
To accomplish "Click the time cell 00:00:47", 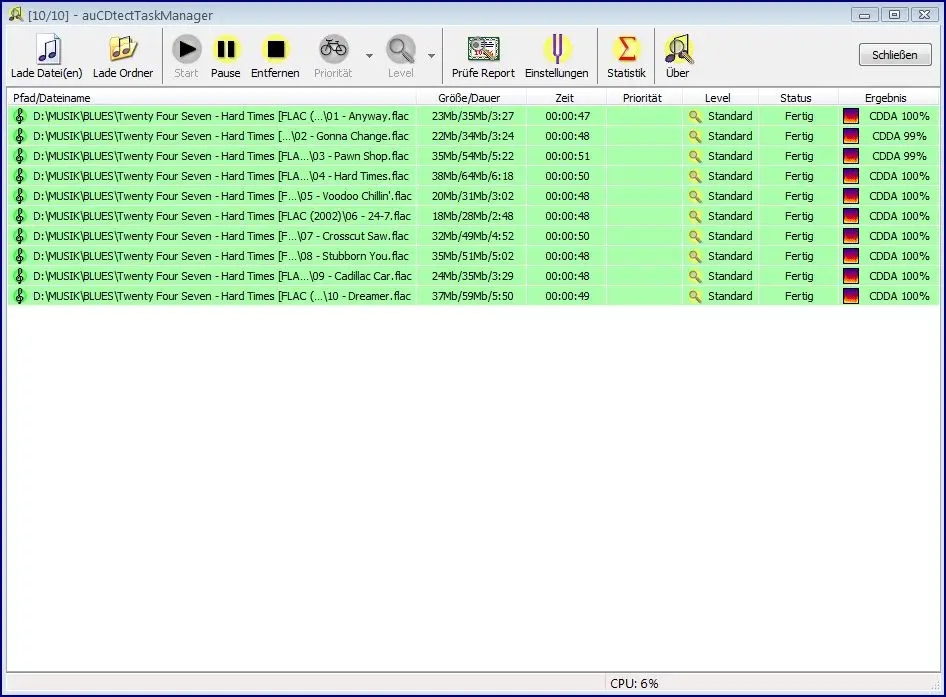I will coord(567,116).
